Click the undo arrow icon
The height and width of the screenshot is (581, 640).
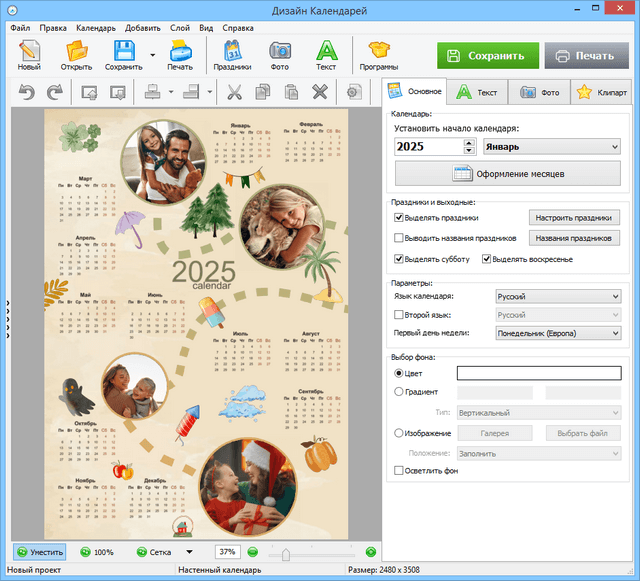pyautogui.click(x=26, y=93)
